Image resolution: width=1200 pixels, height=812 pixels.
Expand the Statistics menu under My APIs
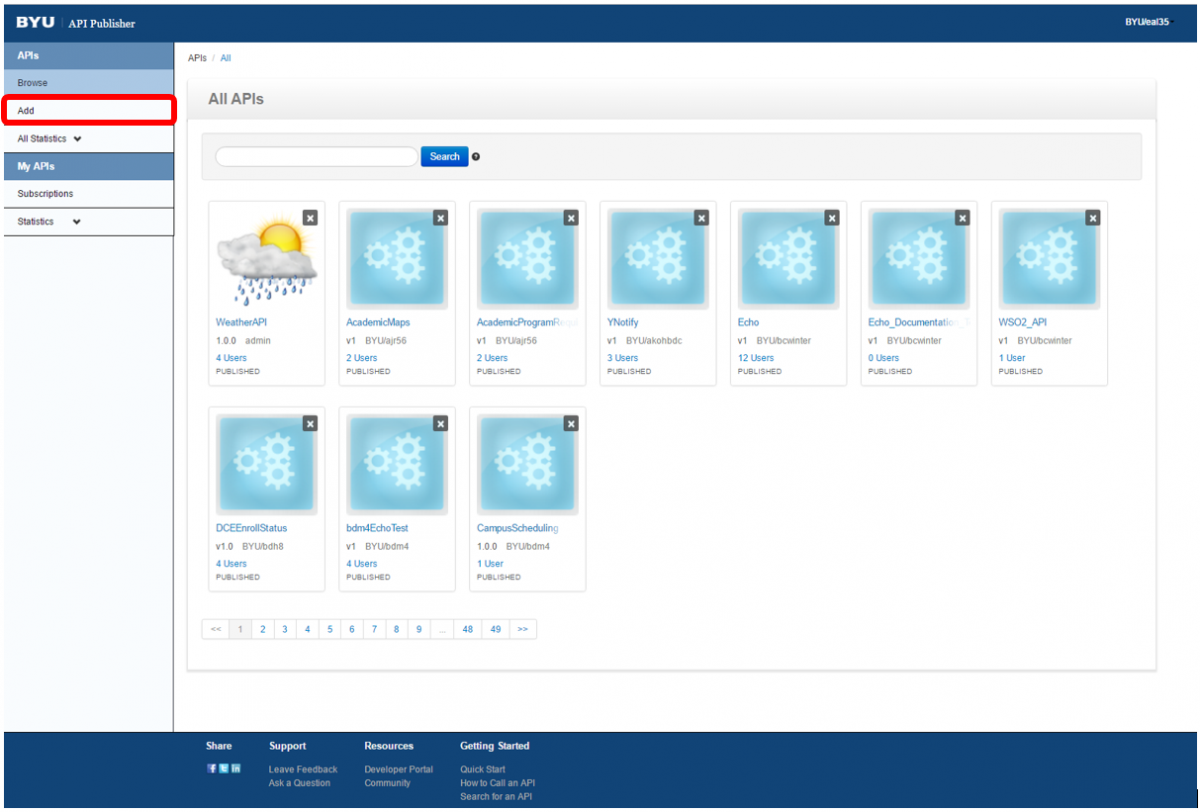(88, 221)
